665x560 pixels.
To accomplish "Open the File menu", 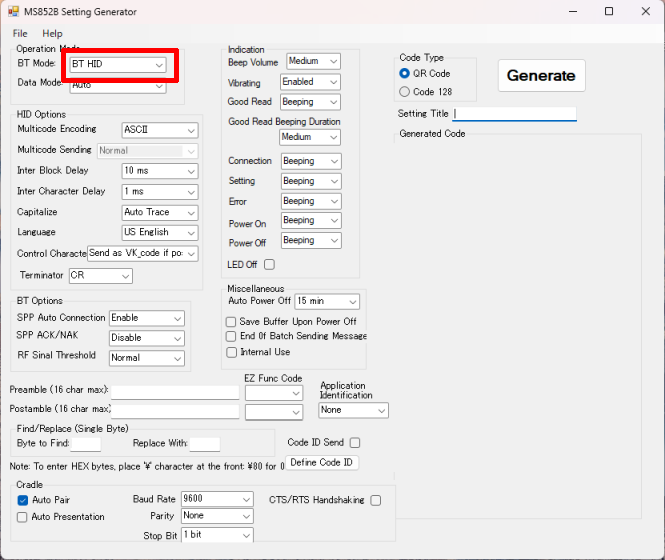I will (20, 34).
